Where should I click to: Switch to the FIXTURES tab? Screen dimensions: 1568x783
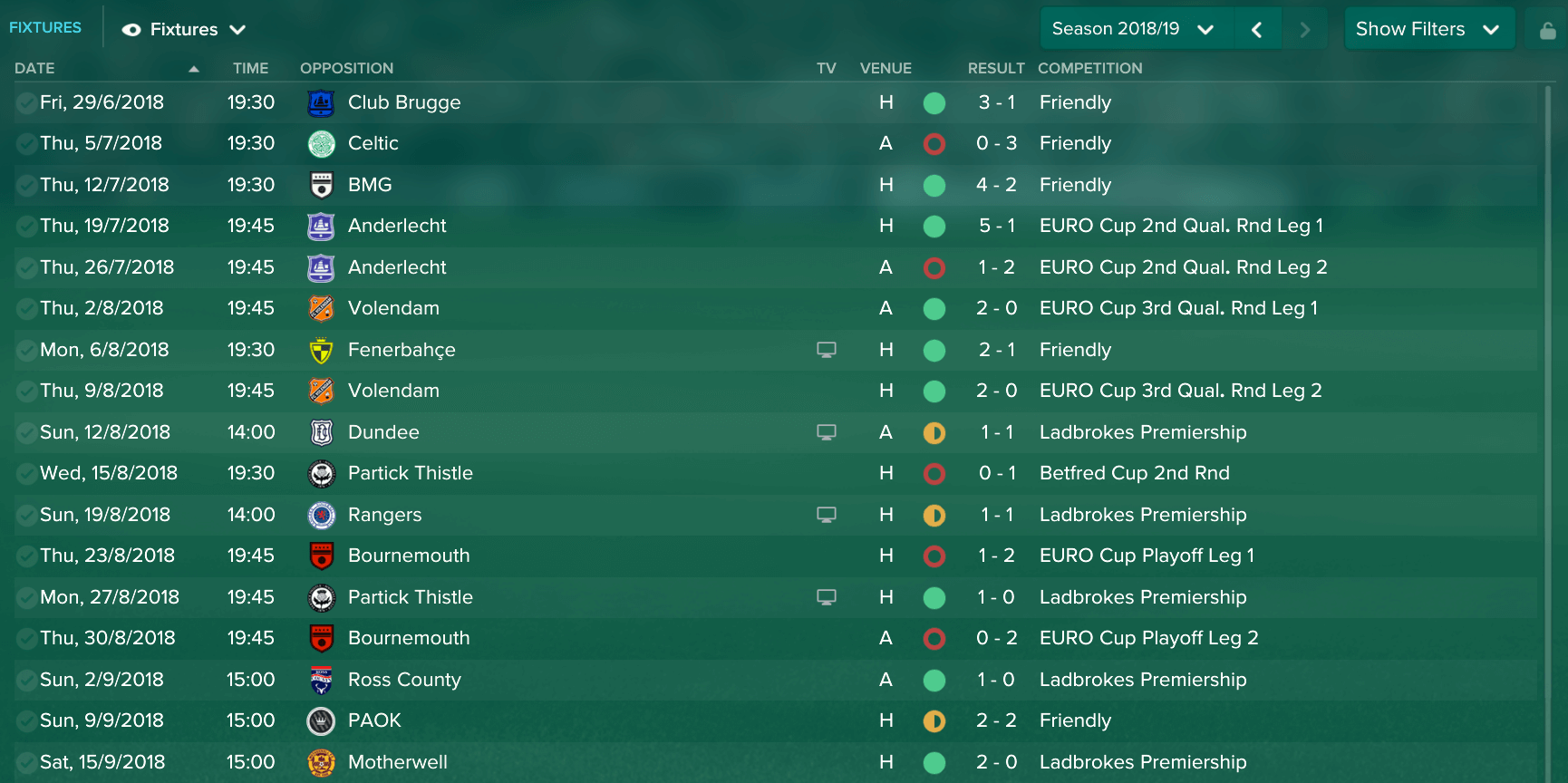(x=45, y=27)
